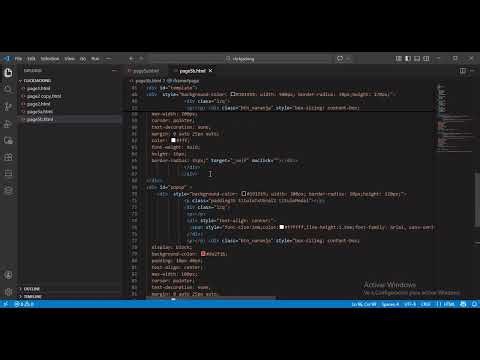
Task: Open the fourth file in explorer list
Action: tap(40, 112)
